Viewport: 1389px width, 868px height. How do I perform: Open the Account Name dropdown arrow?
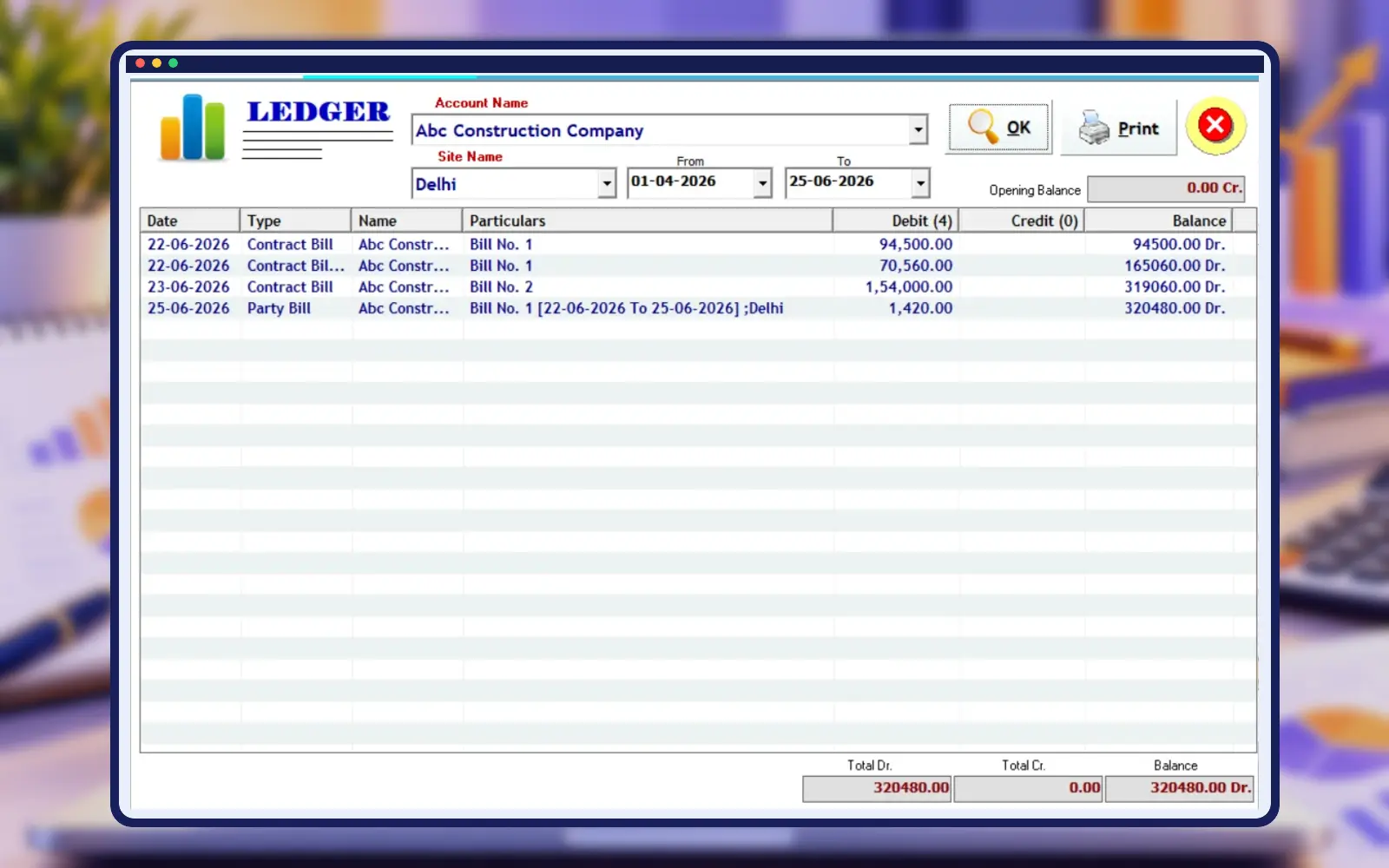(x=918, y=130)
